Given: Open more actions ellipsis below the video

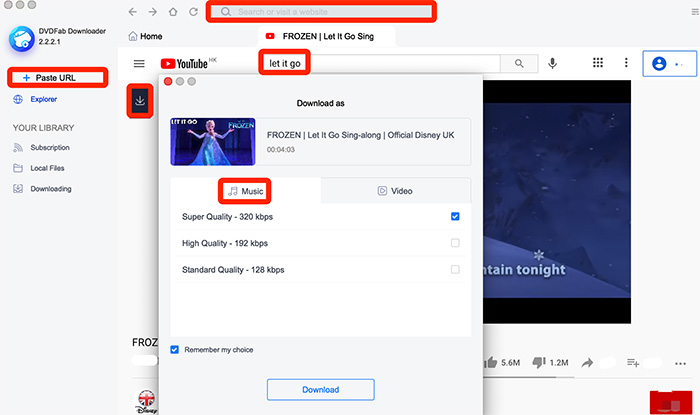Looking at the screenshot, I should (680, 363).
